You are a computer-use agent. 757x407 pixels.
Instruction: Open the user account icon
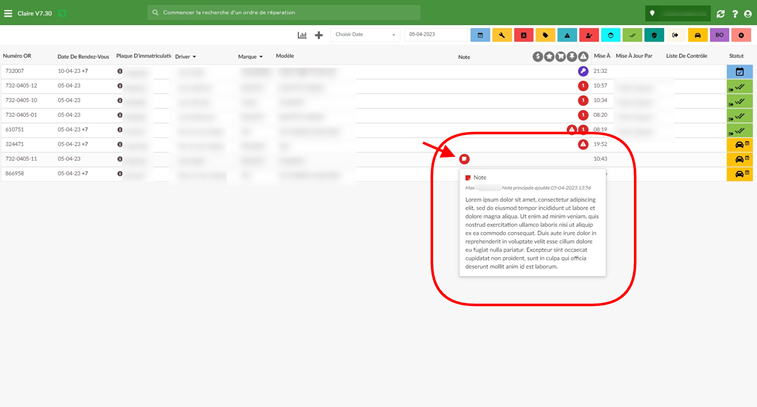[748, 14]
